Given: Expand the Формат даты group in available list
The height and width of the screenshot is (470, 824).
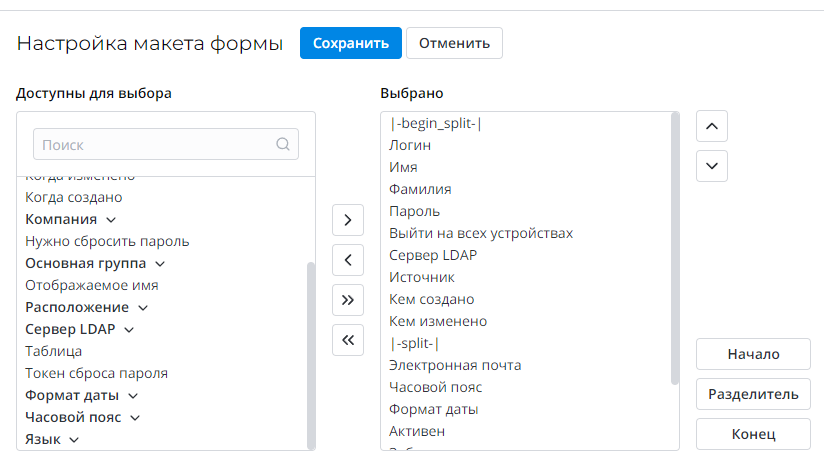Looking at the screenshot, I should tap(128, 396).
